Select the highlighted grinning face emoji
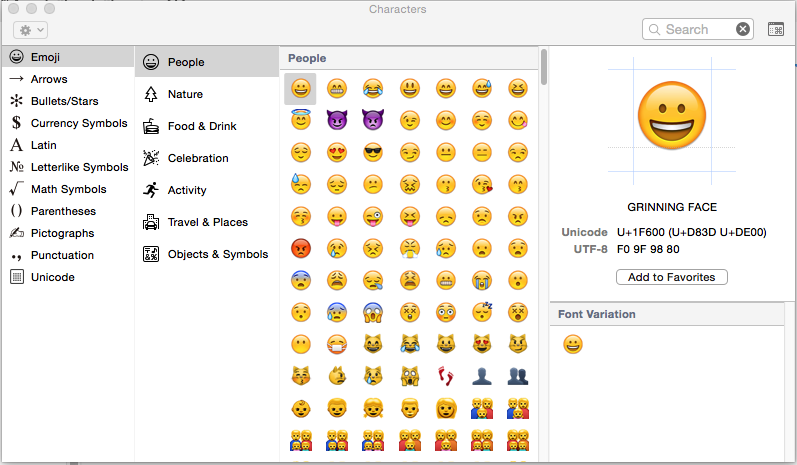Viewport: 797px width, 465px height. (x=300, y=88)
